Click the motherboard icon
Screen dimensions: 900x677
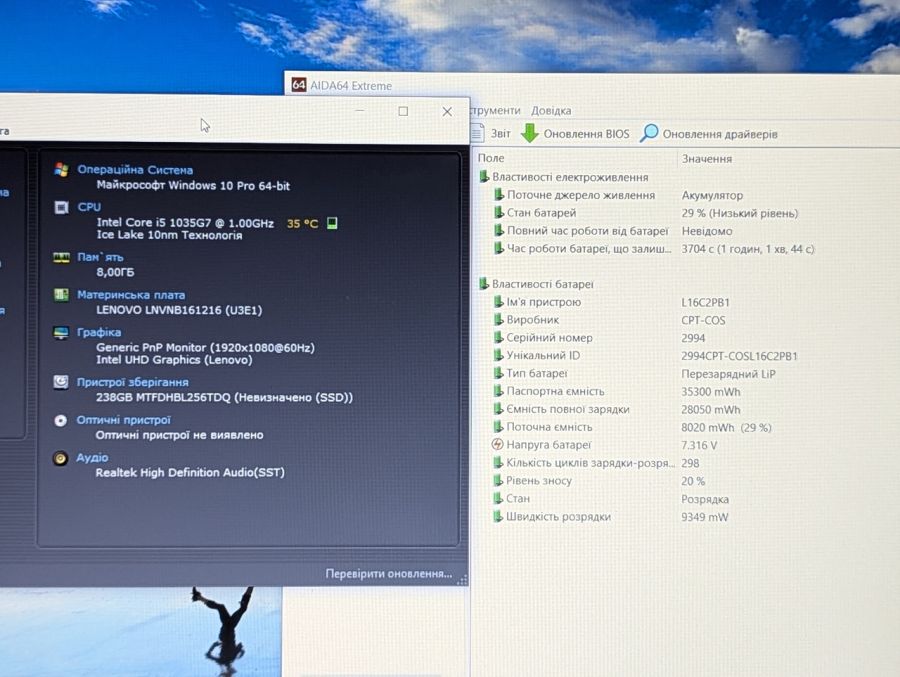61,295
